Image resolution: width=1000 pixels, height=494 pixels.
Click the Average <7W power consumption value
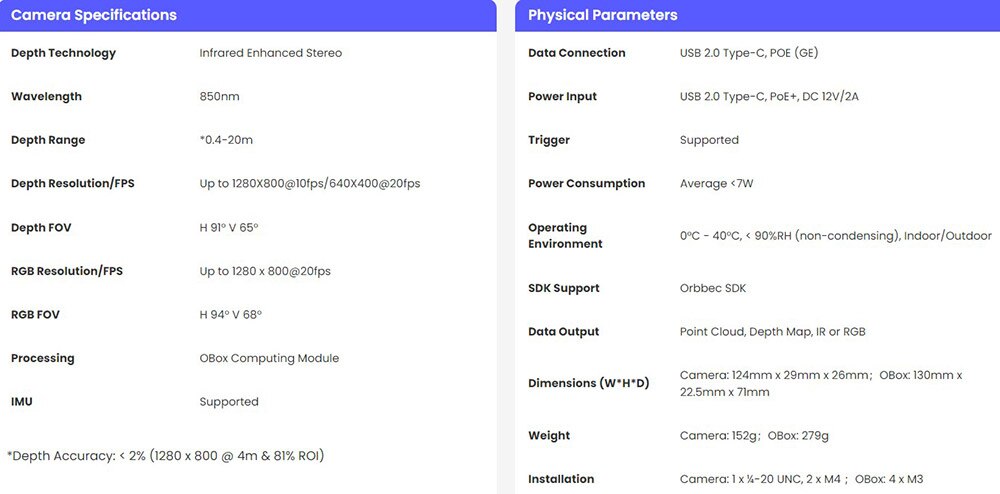(x=717, y=184)
